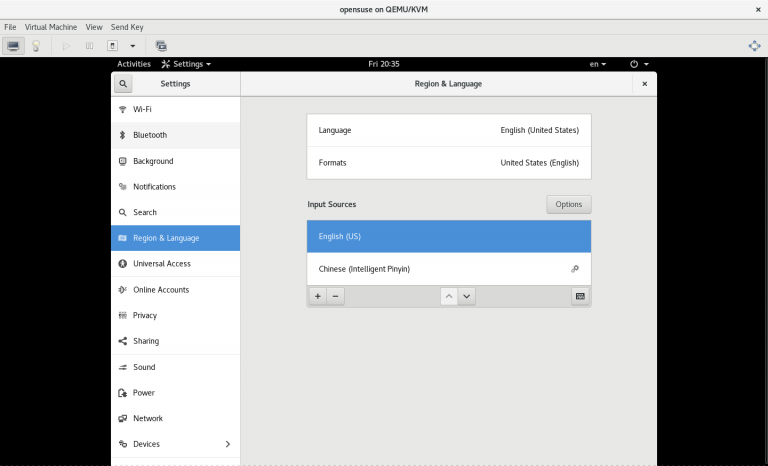Change the Formats setting row
Image resolution: width=768 pixels, height=466 pixels.
(449, 163)
